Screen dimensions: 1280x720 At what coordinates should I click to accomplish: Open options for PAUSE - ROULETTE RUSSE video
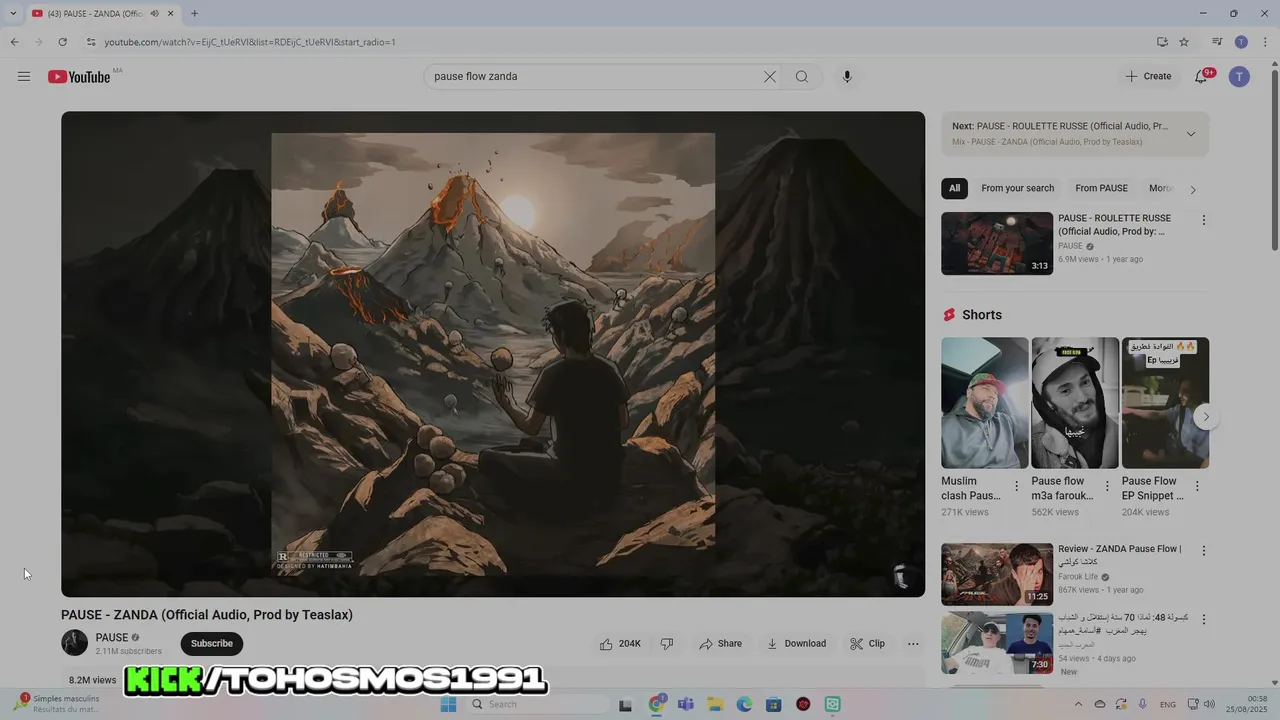tap(1204, 220)
